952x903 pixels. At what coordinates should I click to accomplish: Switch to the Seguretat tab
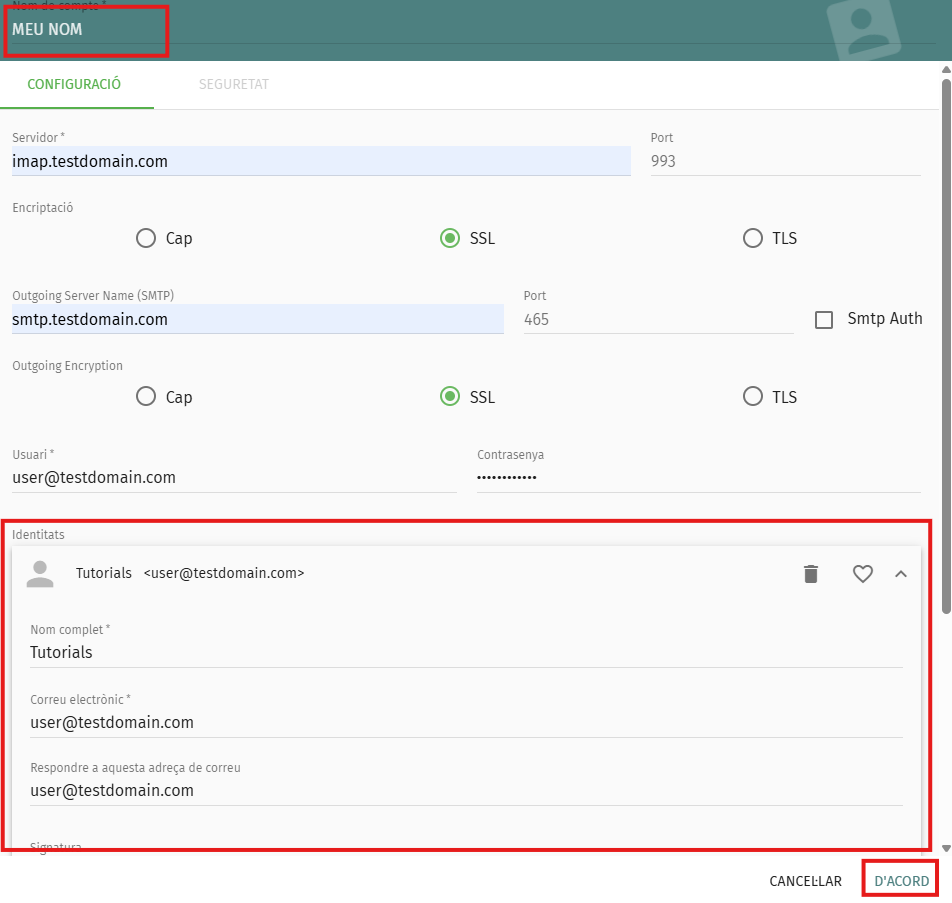[233, 85]
